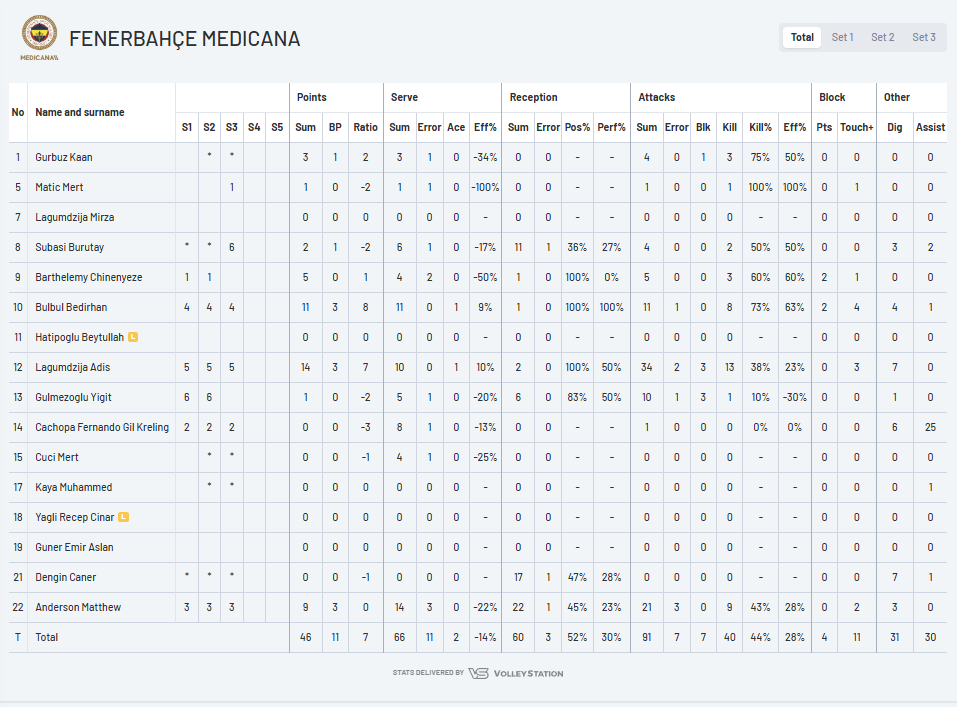Open the Set 3 statistics tab
This screenshot has width=957, height=707.
[923, 37]
